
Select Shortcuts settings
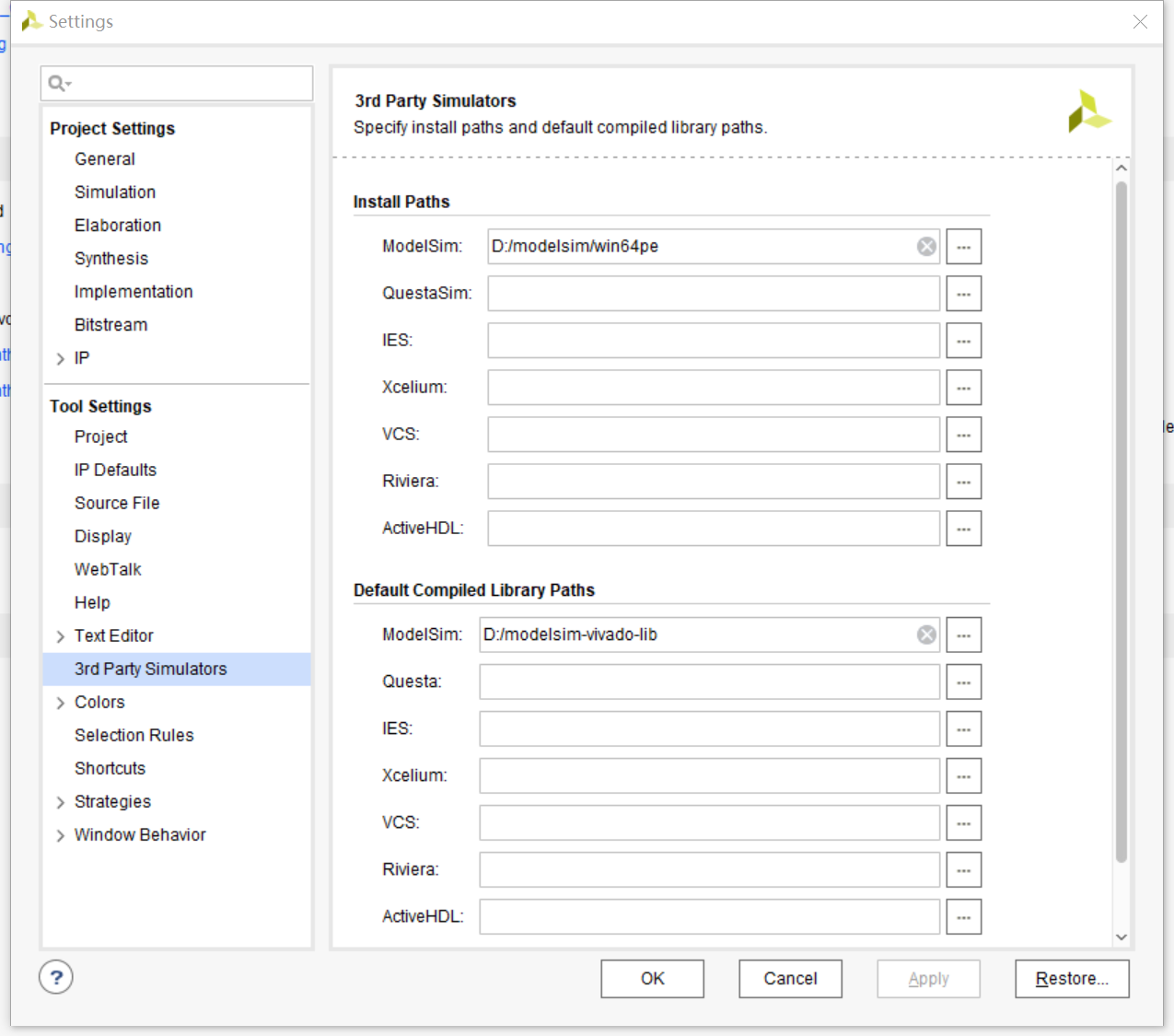(x=110, y=769)
